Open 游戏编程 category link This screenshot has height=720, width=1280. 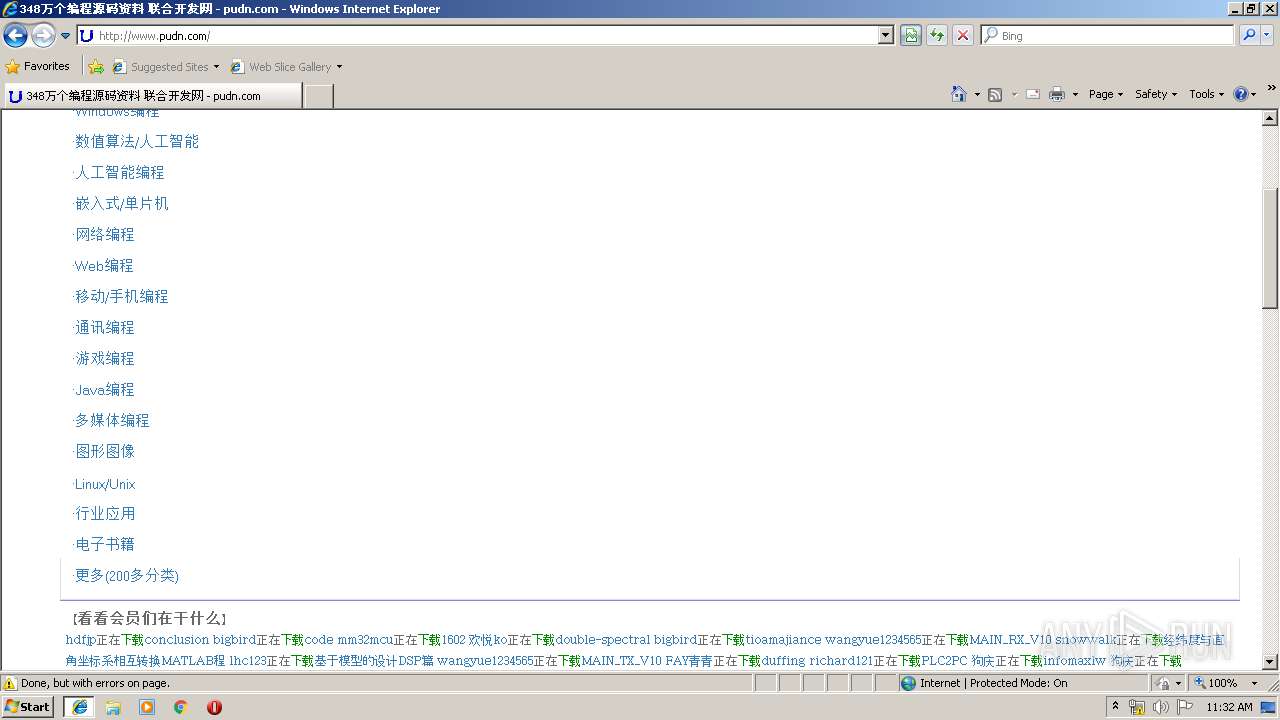105,359
